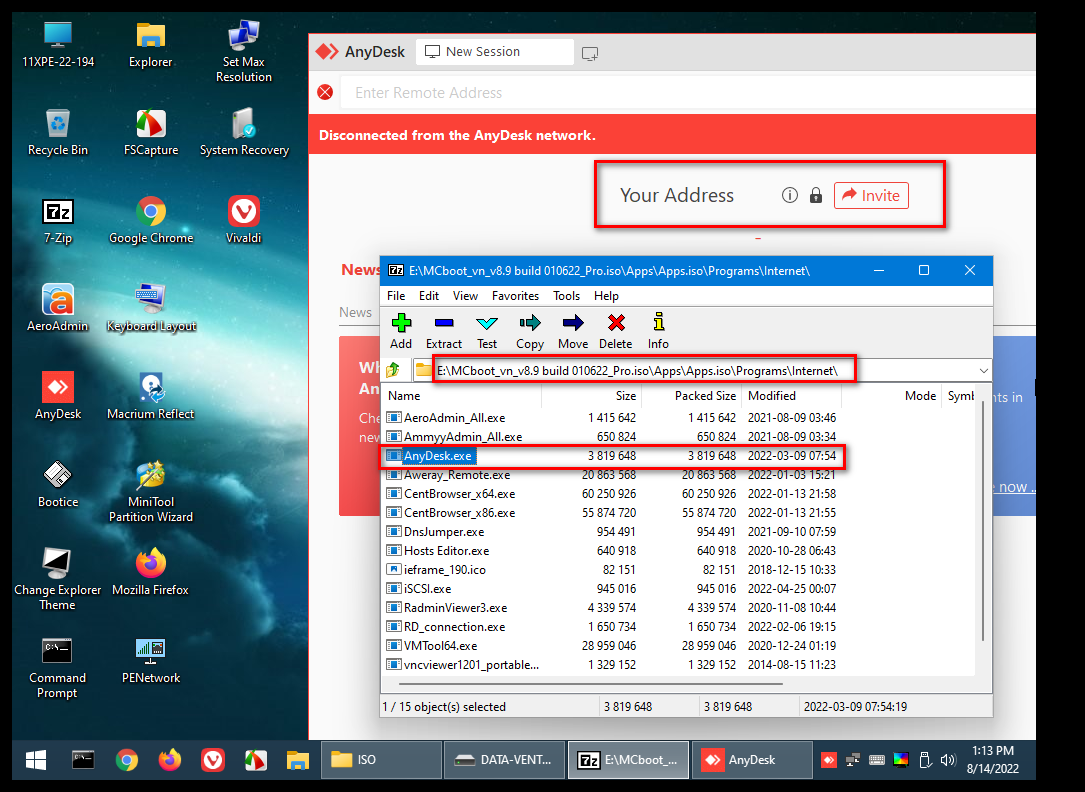Click the Info toolbar icon
This screenshot has width=1085, height=792.
658,331
